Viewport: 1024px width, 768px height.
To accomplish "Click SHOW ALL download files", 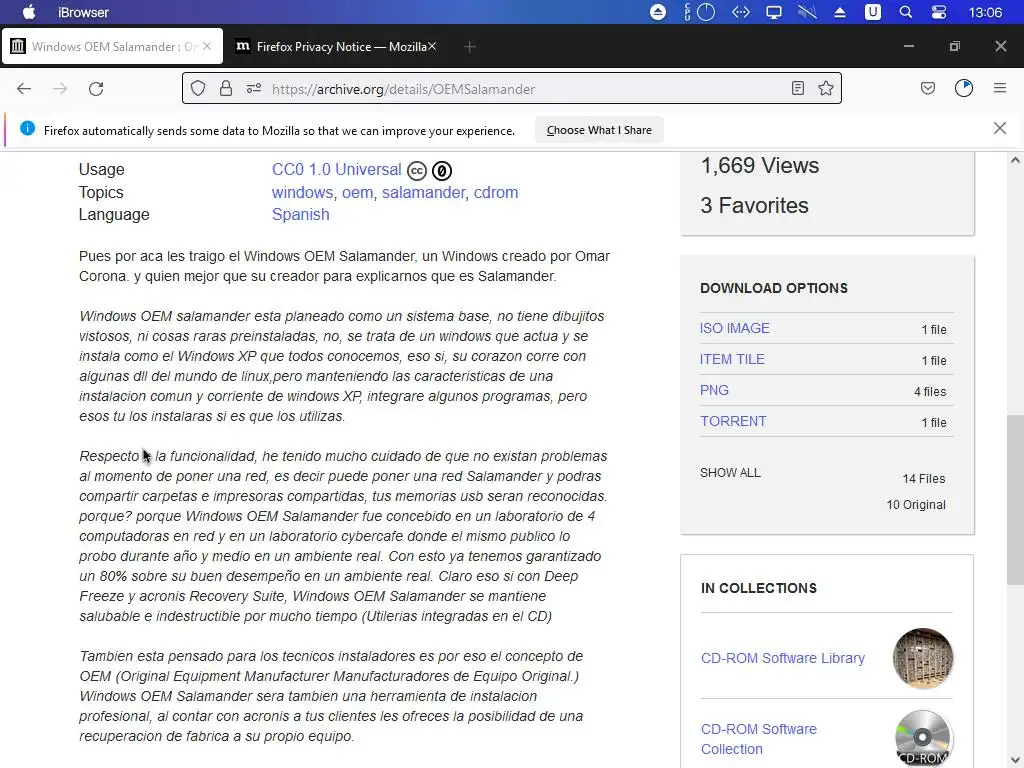I will (x=730, y=473).
